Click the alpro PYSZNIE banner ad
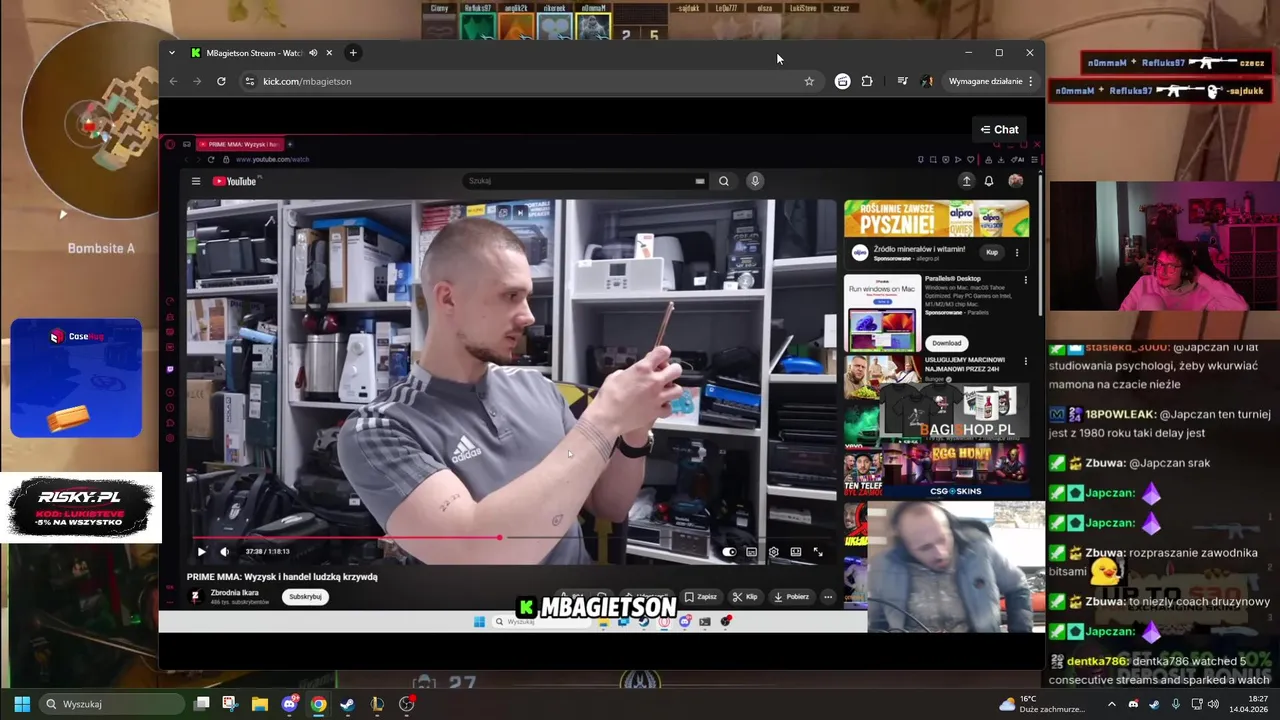The width and height of the screenshot is (1280, 720). pyautogui.click(x=936, y=219)
